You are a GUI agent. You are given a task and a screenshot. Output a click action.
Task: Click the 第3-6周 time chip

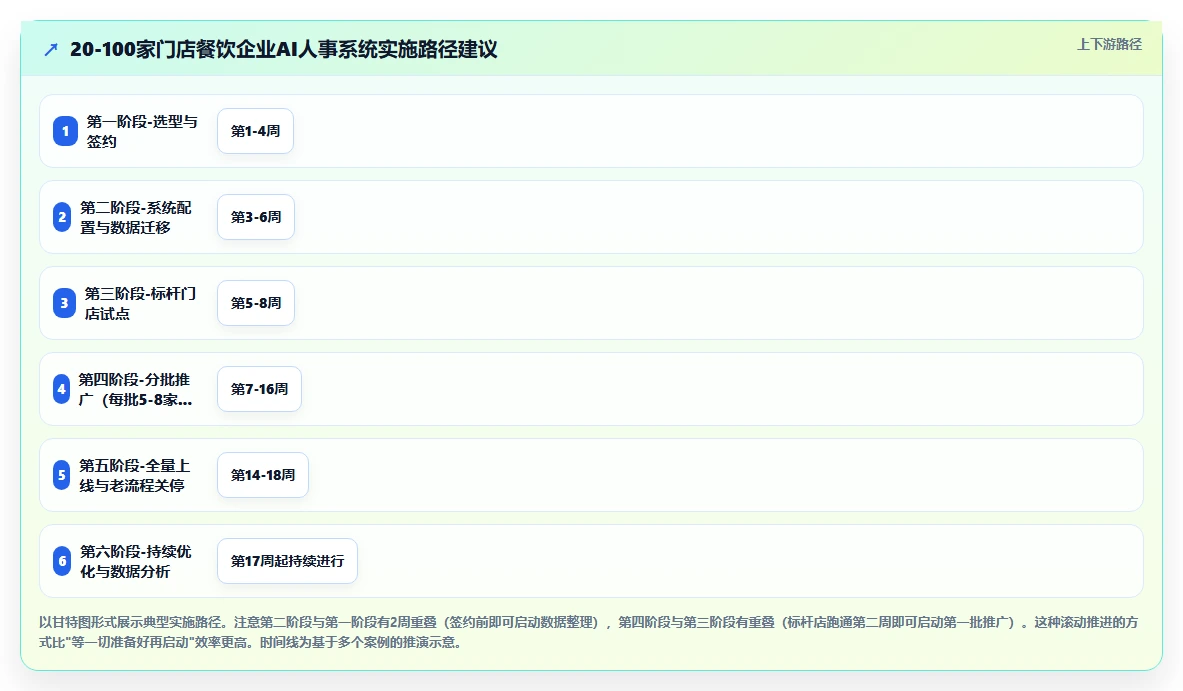[x=256, y=217]
